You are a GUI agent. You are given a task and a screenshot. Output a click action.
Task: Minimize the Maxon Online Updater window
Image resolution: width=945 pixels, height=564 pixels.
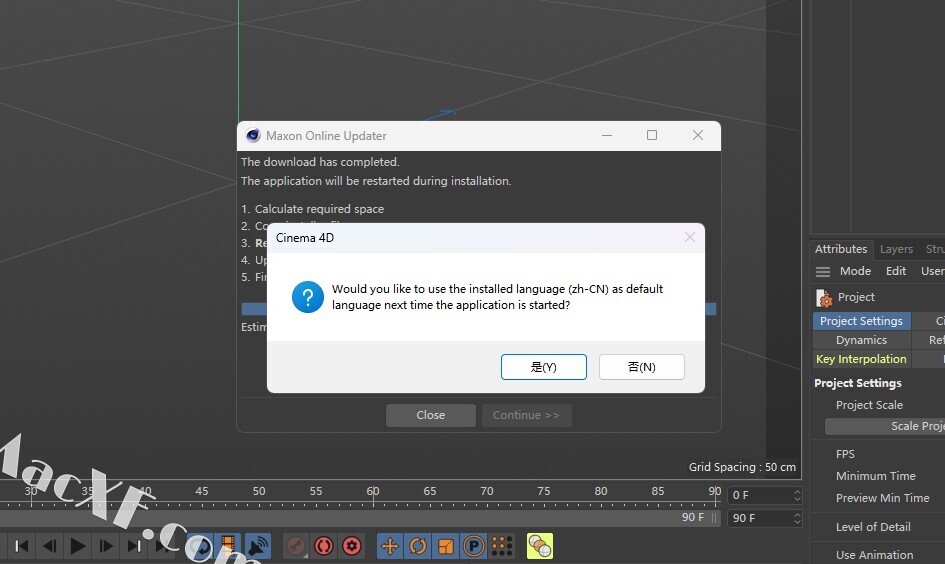(x=607, y=135)
